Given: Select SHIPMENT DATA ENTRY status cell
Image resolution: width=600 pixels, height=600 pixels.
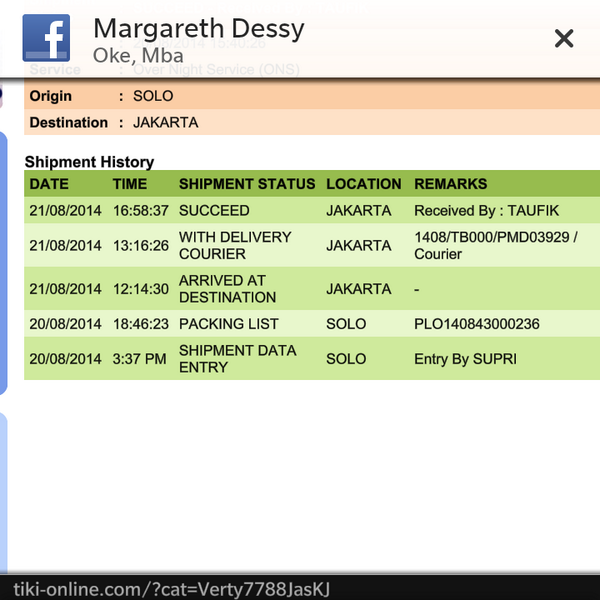Looking at the screenshot, I should [237, 359].
